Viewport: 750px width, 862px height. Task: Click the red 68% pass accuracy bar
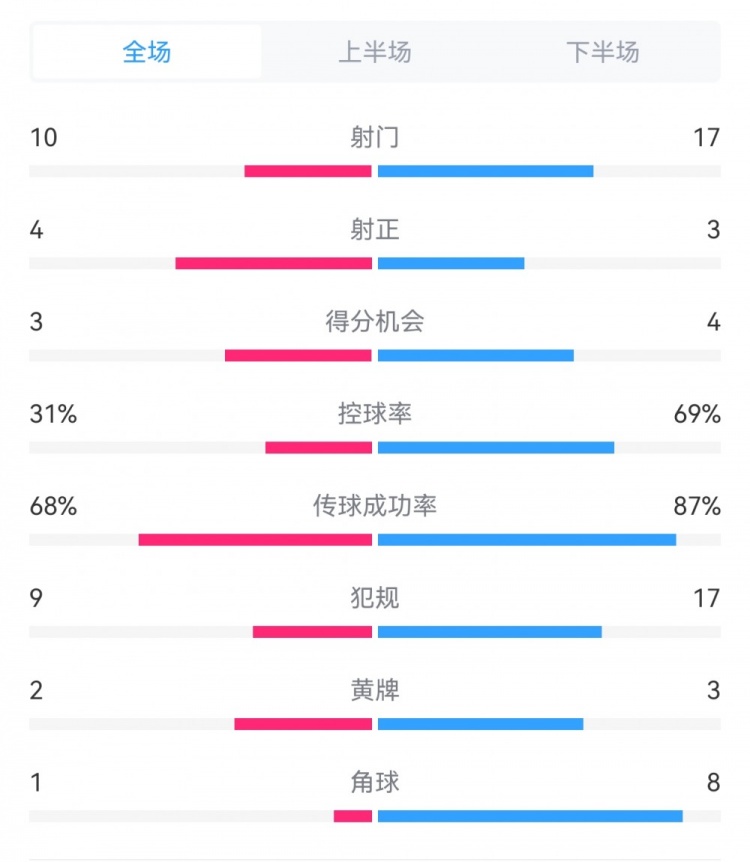point(255,540)
